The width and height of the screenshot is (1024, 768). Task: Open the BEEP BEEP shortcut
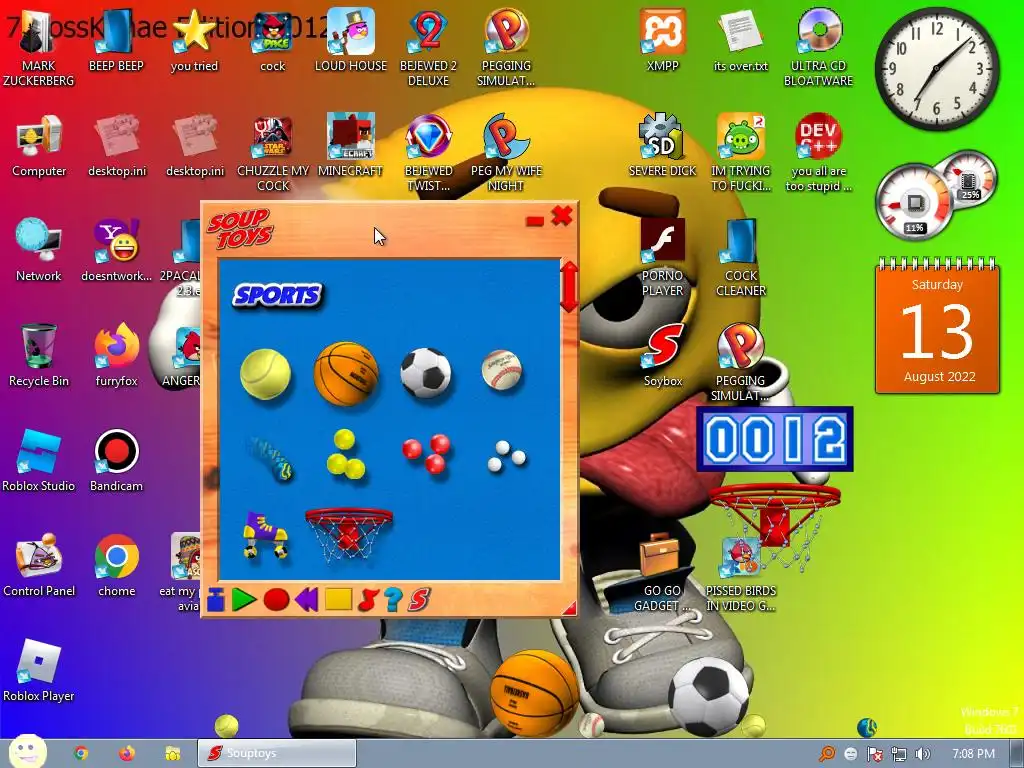pos(116,40)
